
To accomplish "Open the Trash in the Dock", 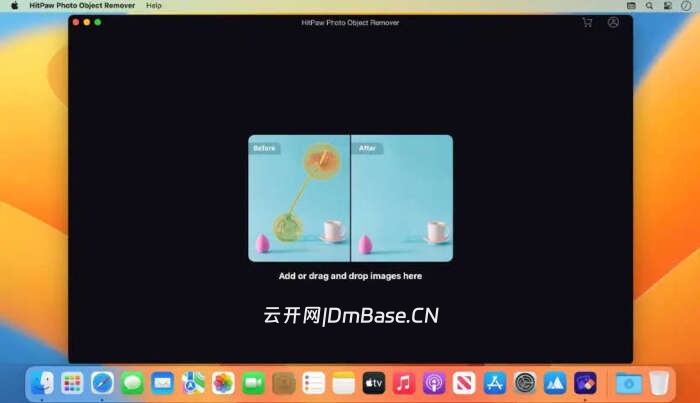I will tap(659, 383).
